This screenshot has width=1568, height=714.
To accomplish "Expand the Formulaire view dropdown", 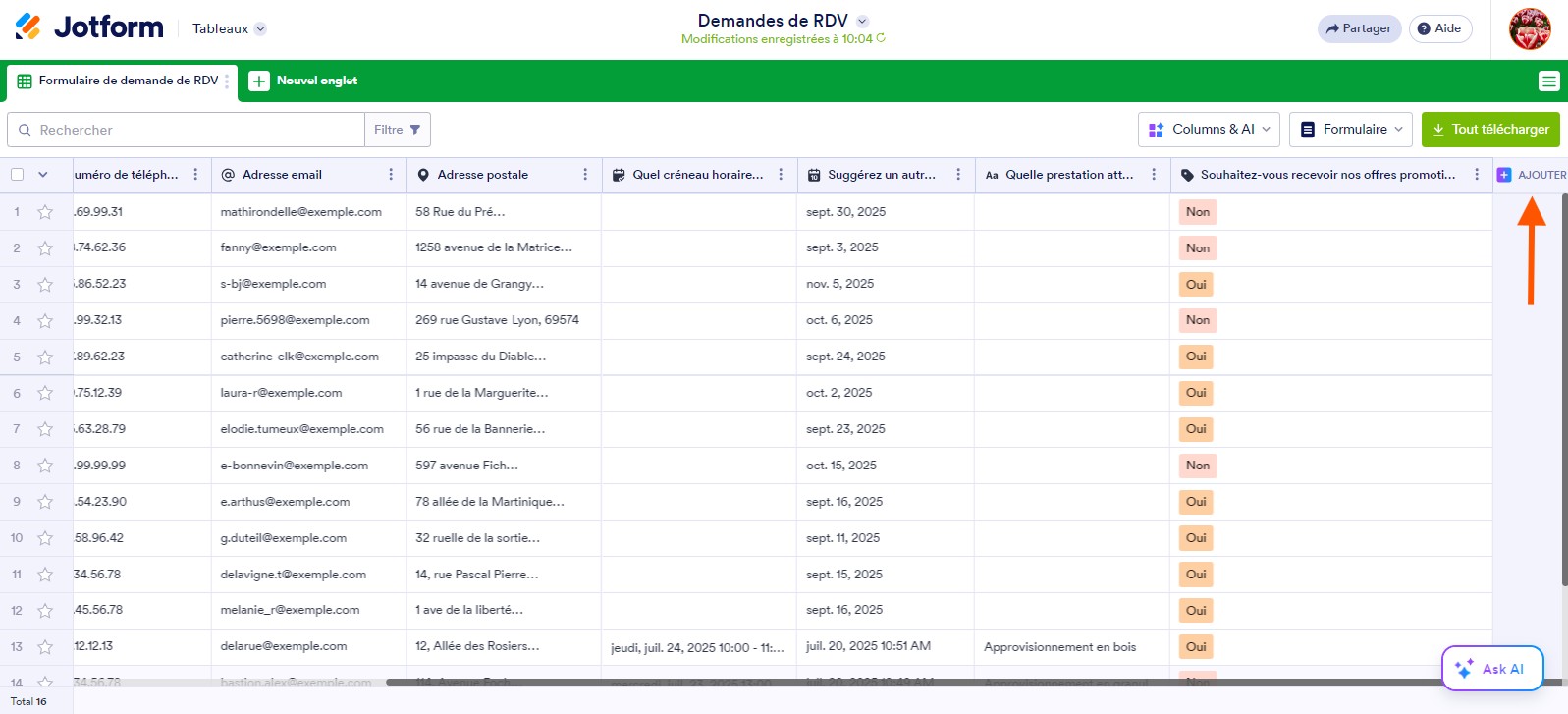I will click(1350, 130).
